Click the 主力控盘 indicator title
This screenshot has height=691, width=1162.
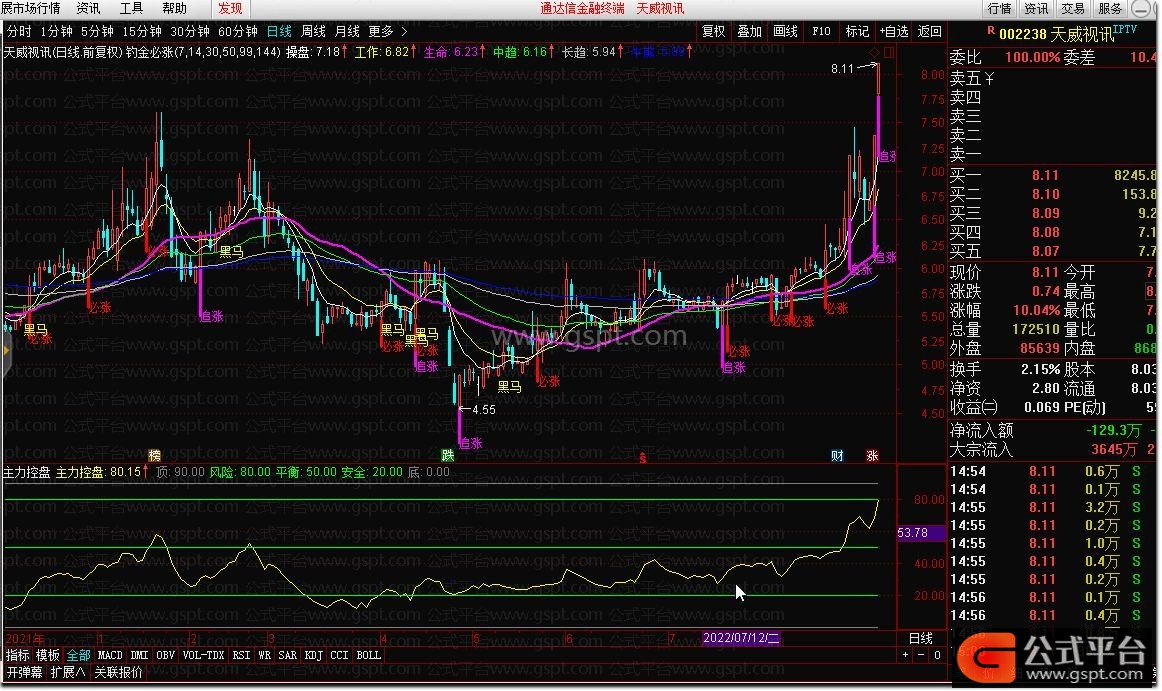(x=27, y=472)
